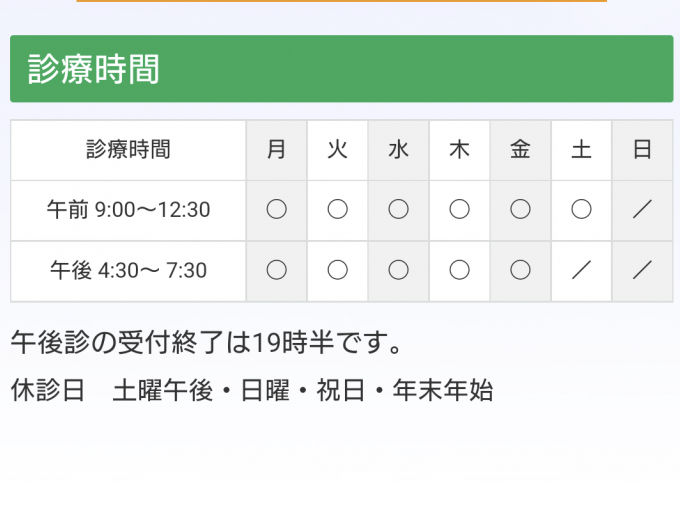The height and width of the screenshot is (510, 680).
Task: Click the slash mark for Saturday afternoon
Action: pos(581,270)
